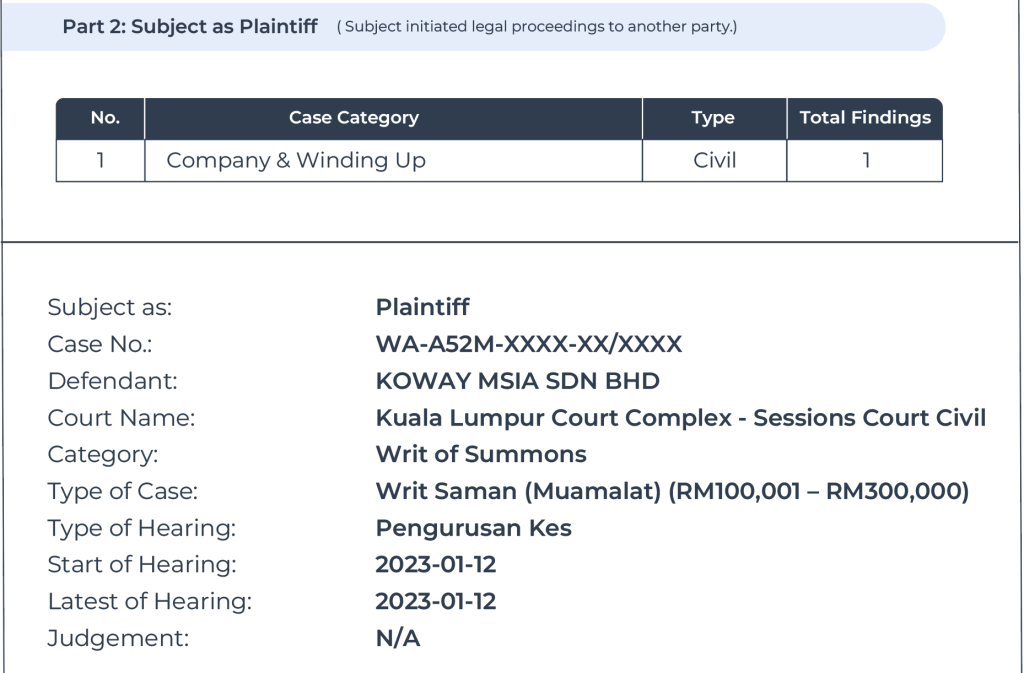Viewport: 1024px width, 673px height.
Task: Select the Writ of Summons category value
Action: point(481,455)
